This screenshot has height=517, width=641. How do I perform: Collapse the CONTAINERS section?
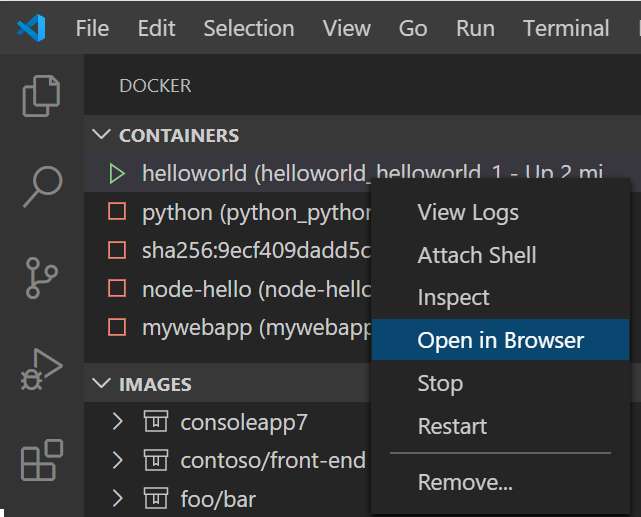coord(101,134)
